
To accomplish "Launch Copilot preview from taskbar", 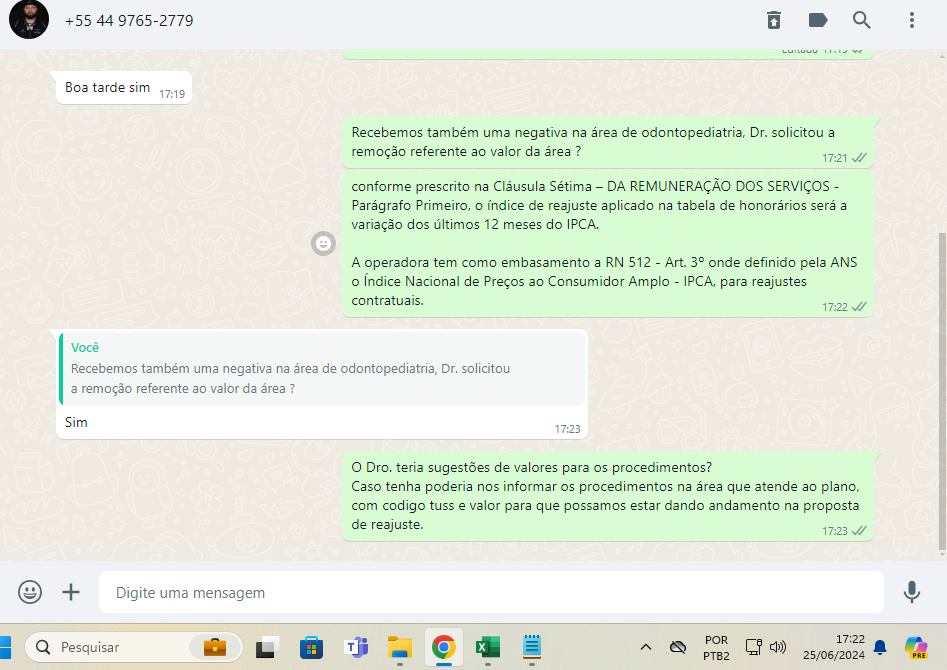I will (916, 648).
